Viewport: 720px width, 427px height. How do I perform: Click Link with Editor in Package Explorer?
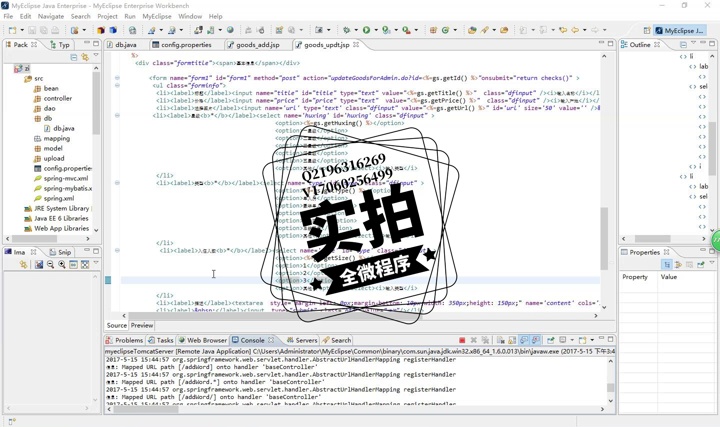[84, 57]
